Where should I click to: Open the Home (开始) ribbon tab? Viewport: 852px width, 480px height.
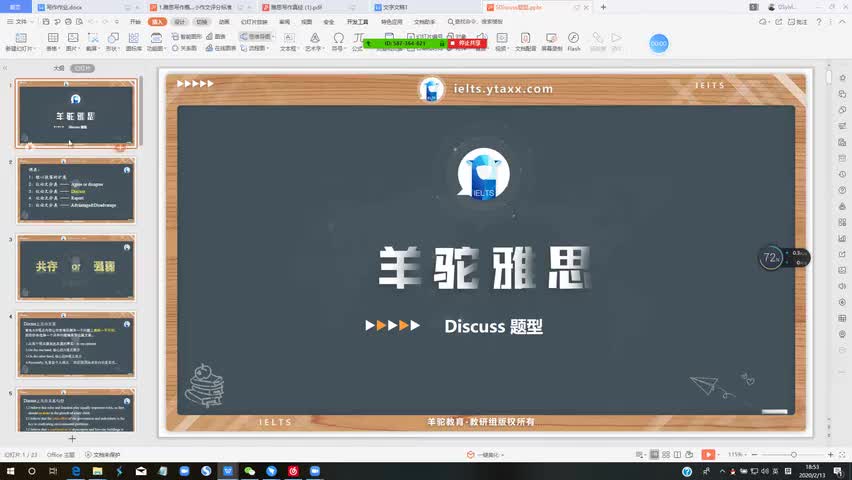135,22
